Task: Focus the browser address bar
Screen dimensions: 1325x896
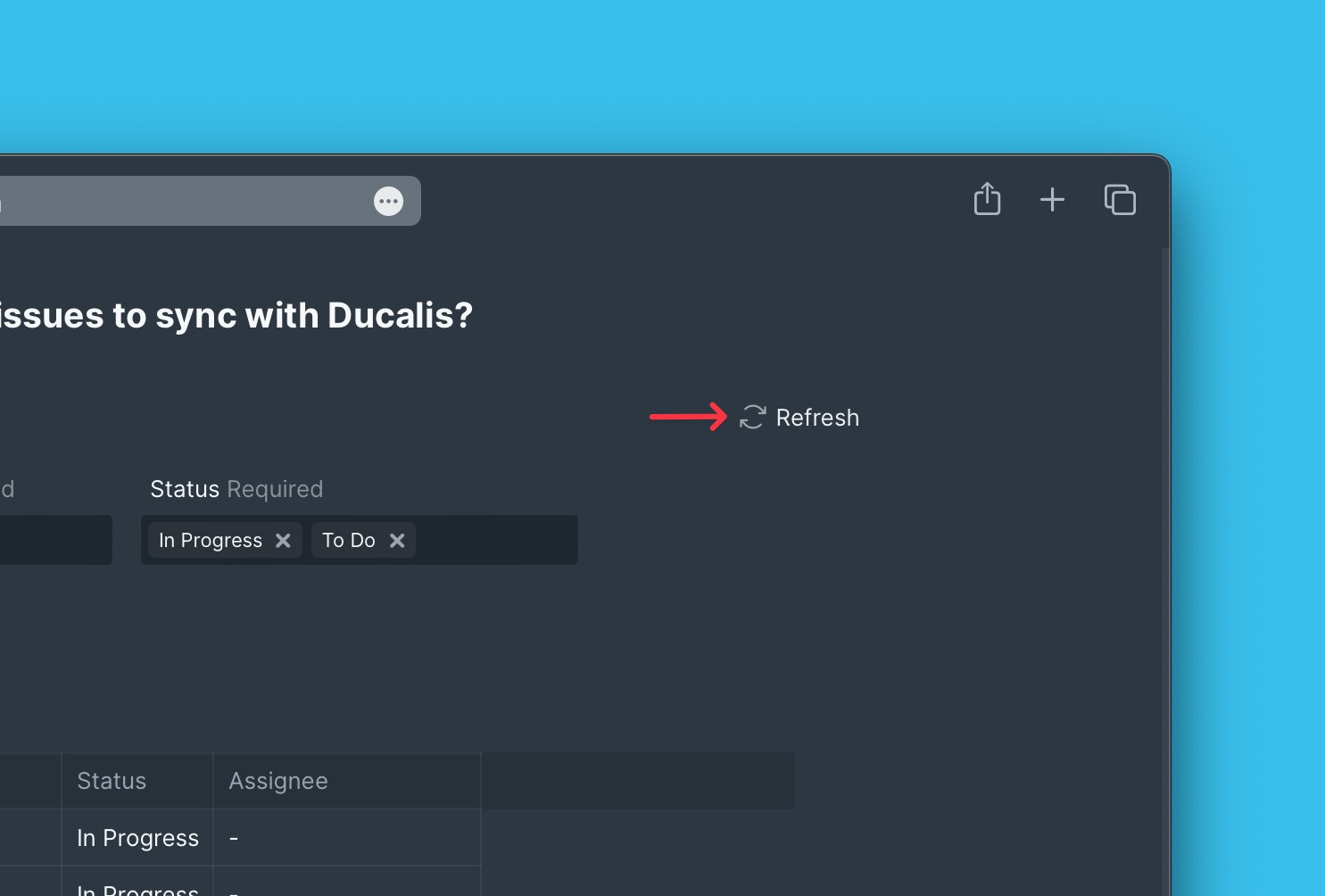Action: (x=178, y=202)
